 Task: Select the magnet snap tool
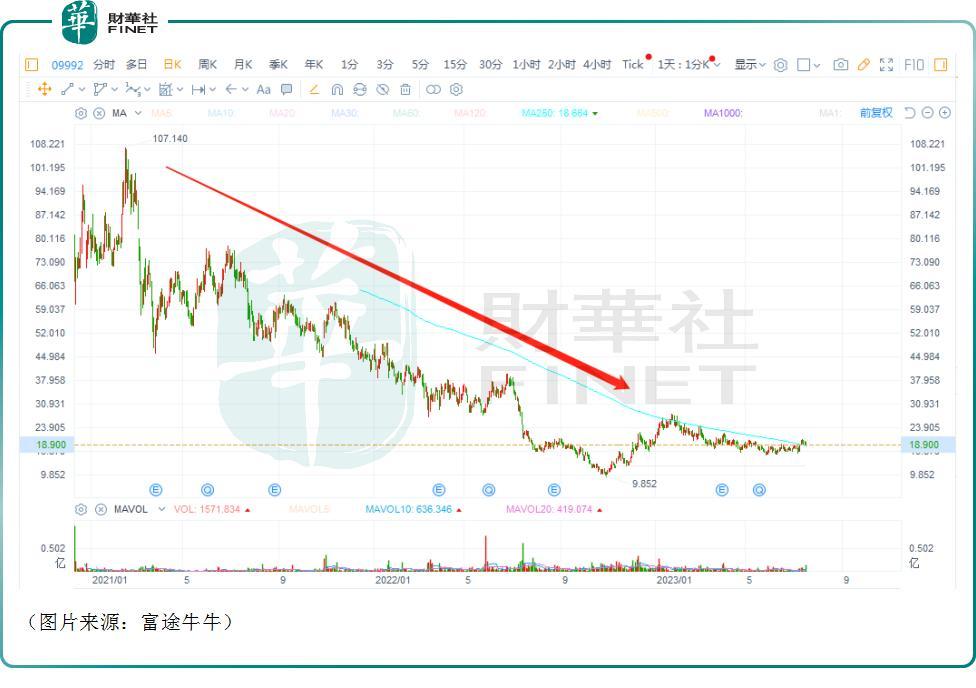[336, 89]
